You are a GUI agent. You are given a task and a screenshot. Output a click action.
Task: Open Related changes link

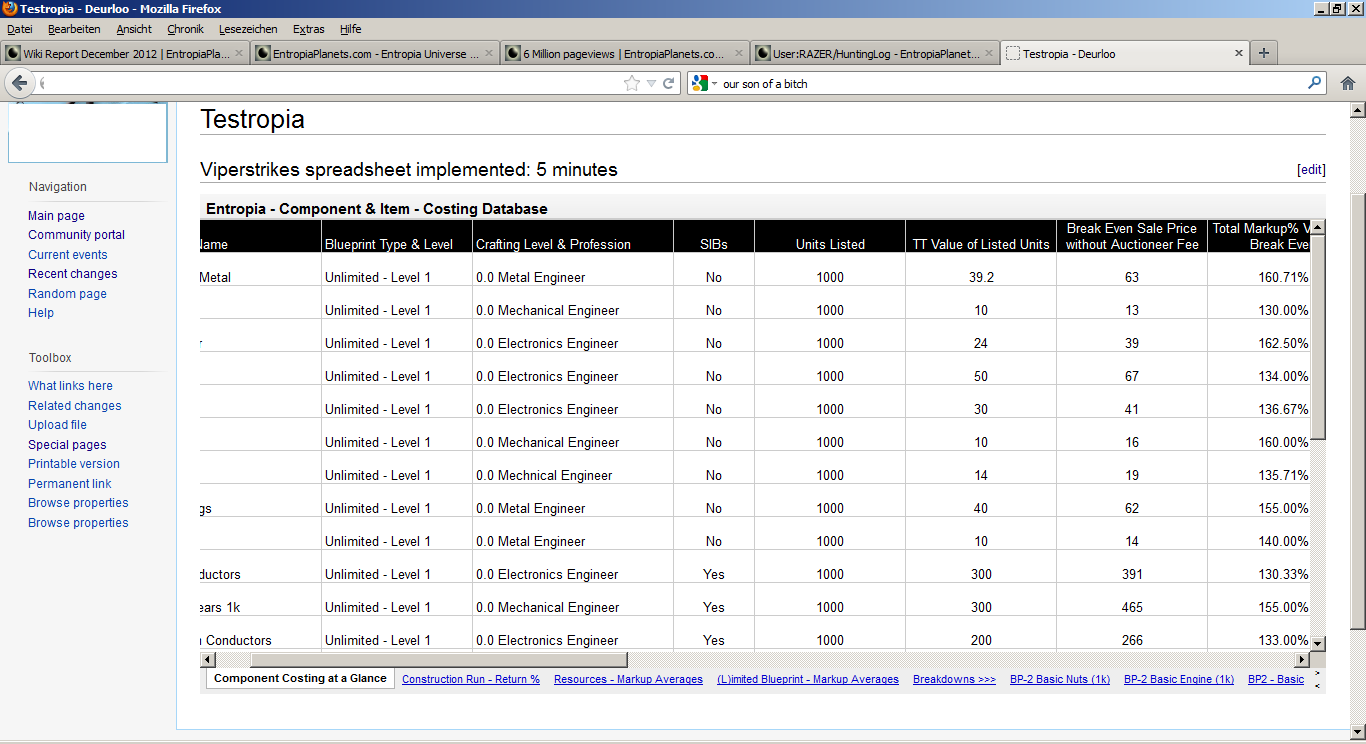[75, 406]
